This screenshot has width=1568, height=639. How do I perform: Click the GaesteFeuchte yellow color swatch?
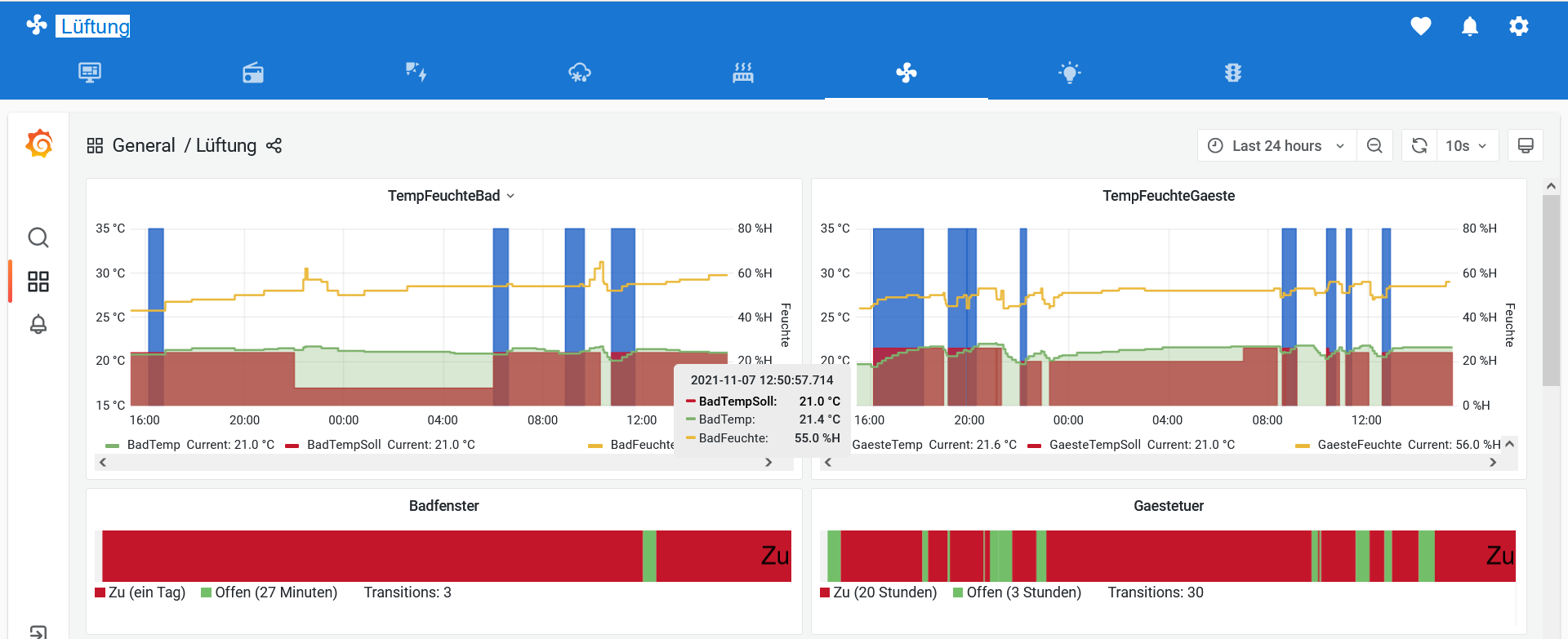tap(1303, 446)
